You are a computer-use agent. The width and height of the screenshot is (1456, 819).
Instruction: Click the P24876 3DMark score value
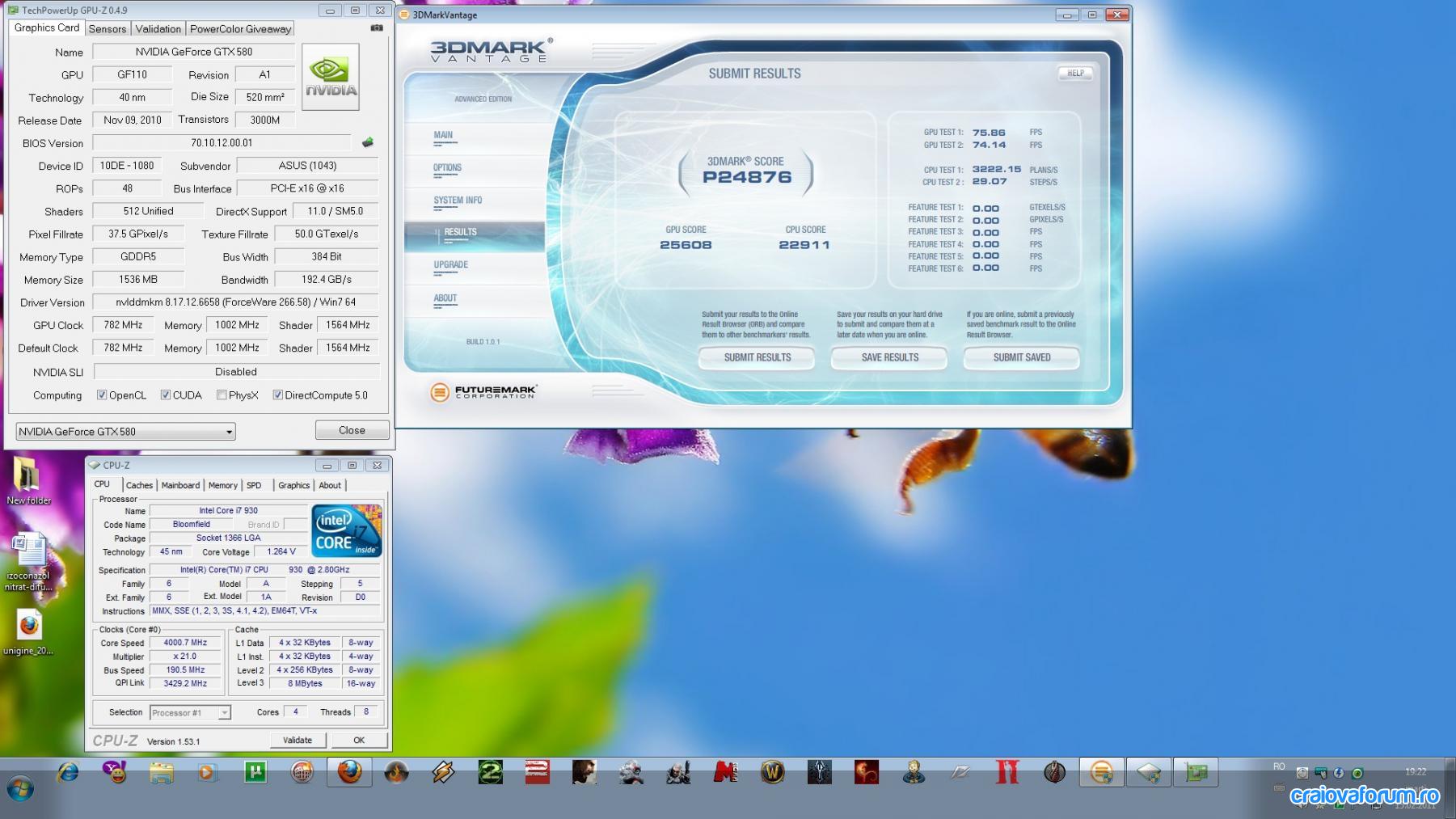click(x=747, y=177)
